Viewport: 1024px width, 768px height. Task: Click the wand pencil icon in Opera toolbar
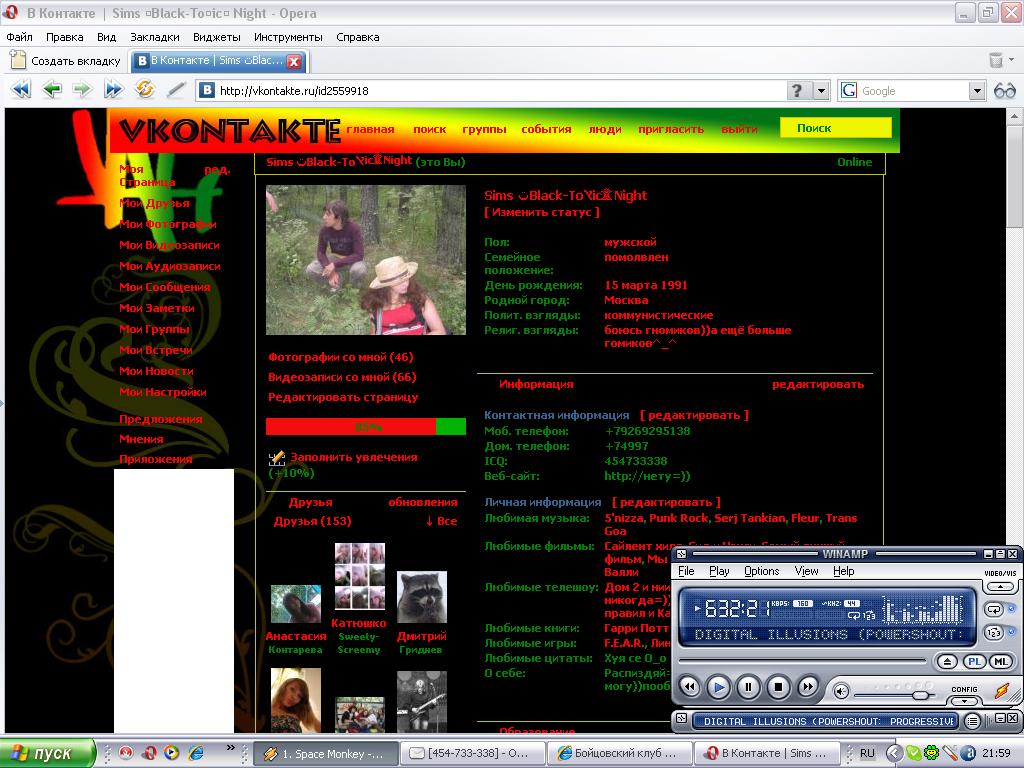pyautogui.click(x=175, y=89)
